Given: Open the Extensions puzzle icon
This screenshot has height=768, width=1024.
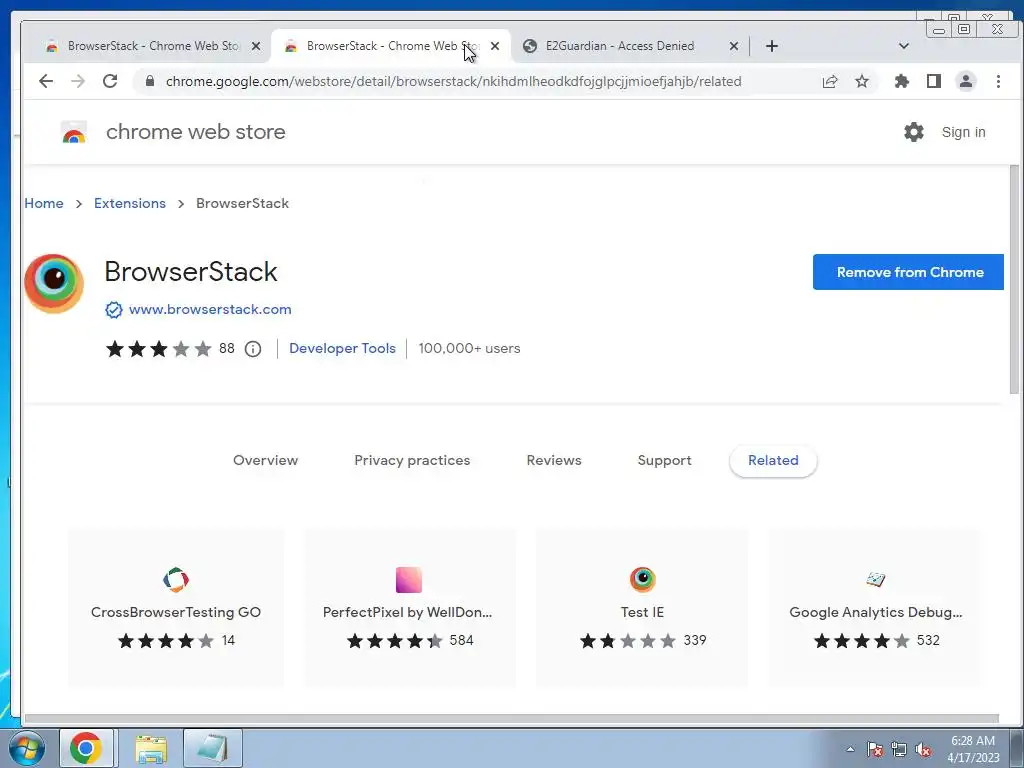Looking at the screenshot, I should click(x=902, y=81).
